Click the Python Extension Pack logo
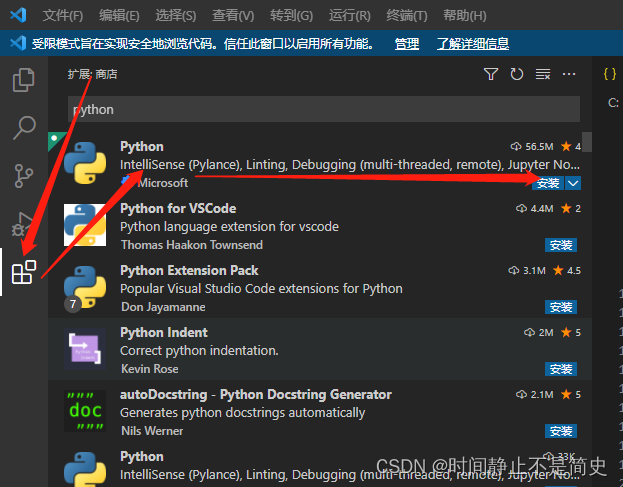This screenshot has width=623, height=487. (85, 287)
